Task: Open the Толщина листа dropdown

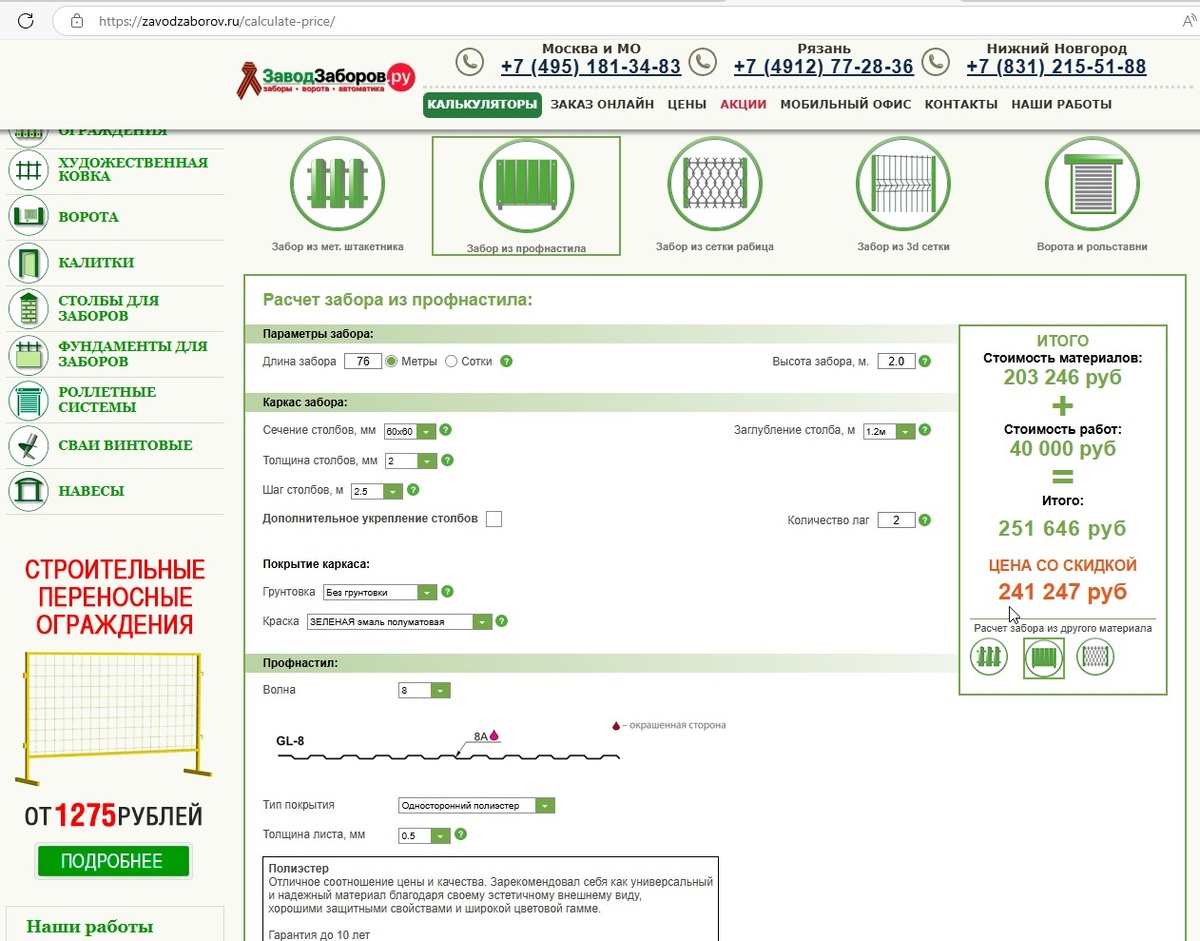Action: (x=424, y=835)
